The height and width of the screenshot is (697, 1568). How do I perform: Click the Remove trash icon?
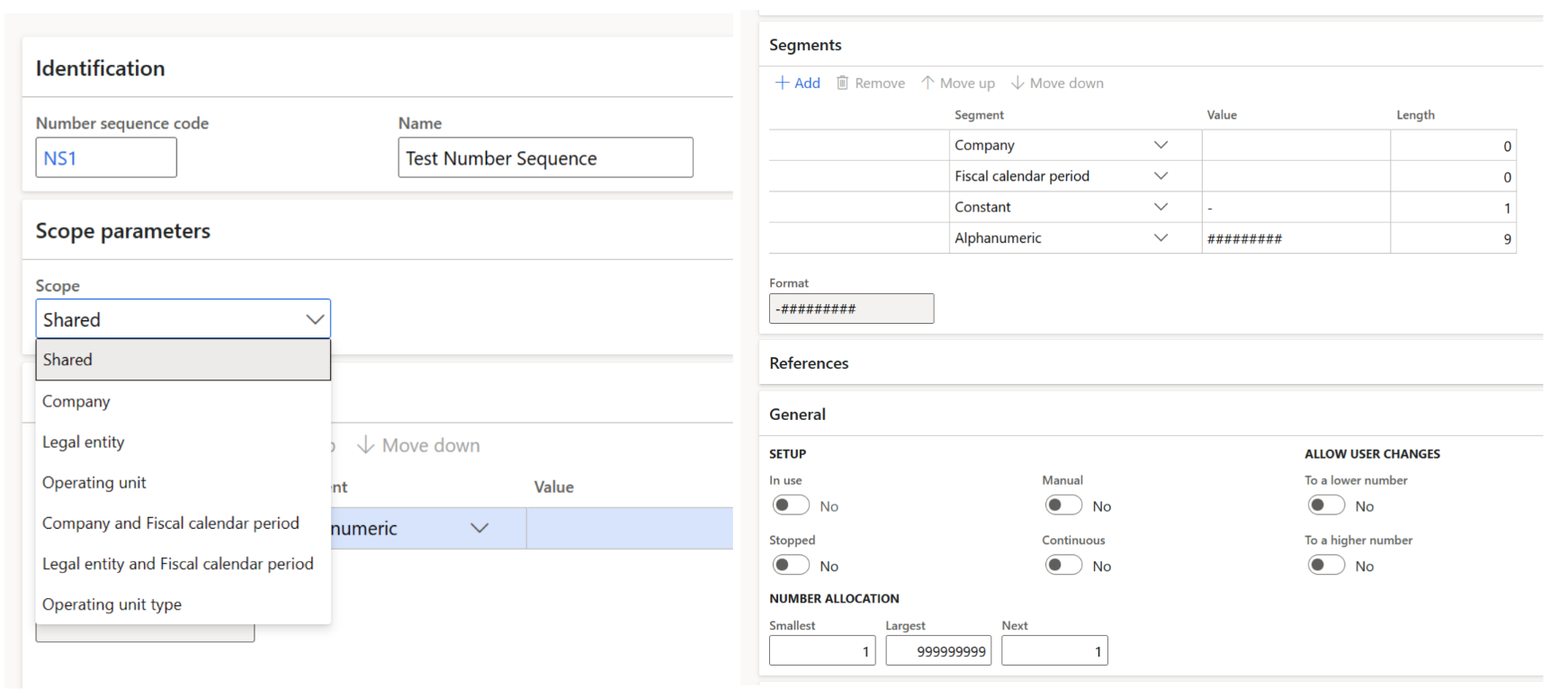pos(842,83)
